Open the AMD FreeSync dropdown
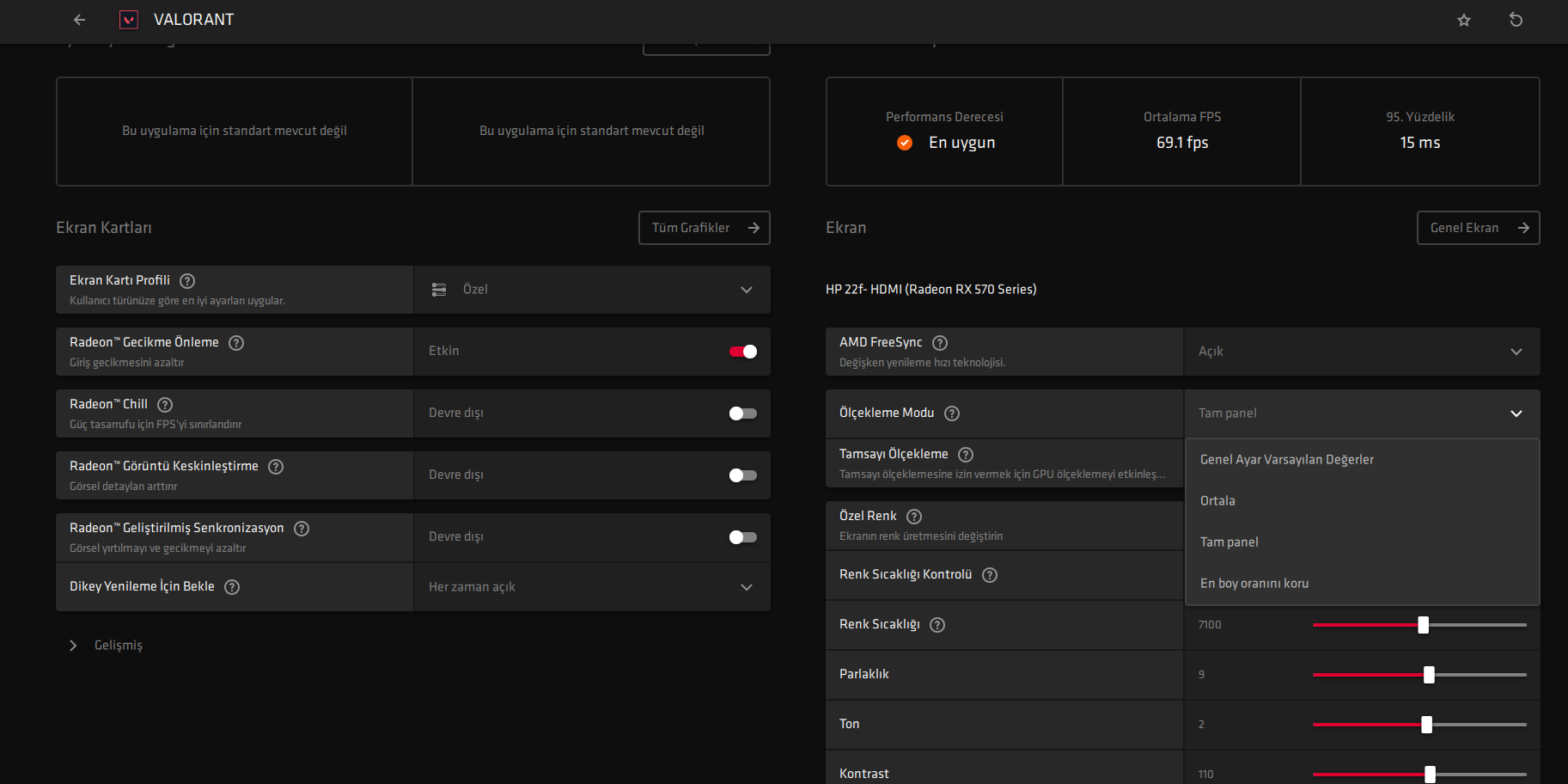Screen dimensions: 1568x784 tap(1362, 352)
